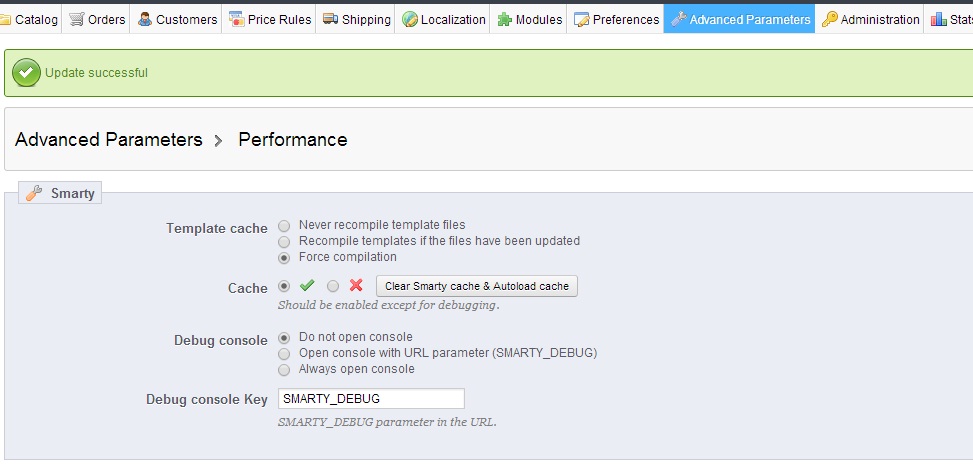
Task: Click the Administration key icon
Action: tap(830, 19)
